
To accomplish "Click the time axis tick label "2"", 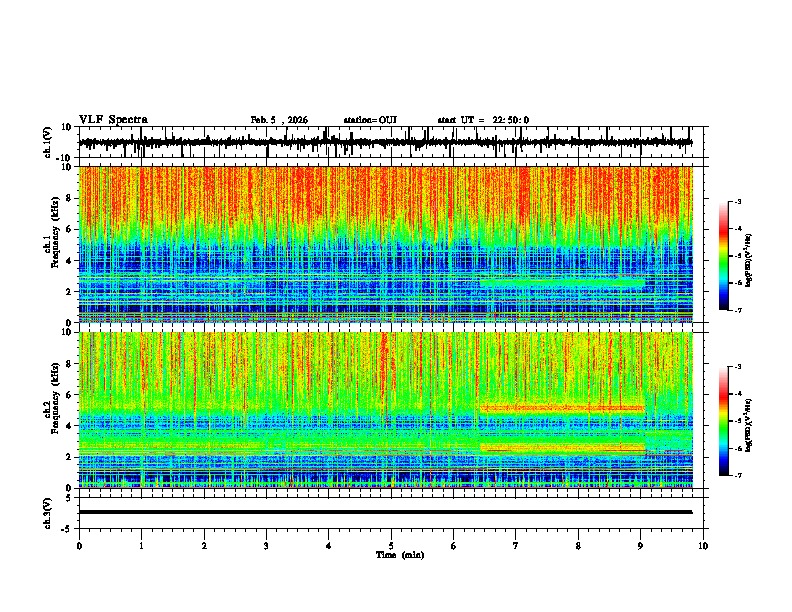I will 204,546.
